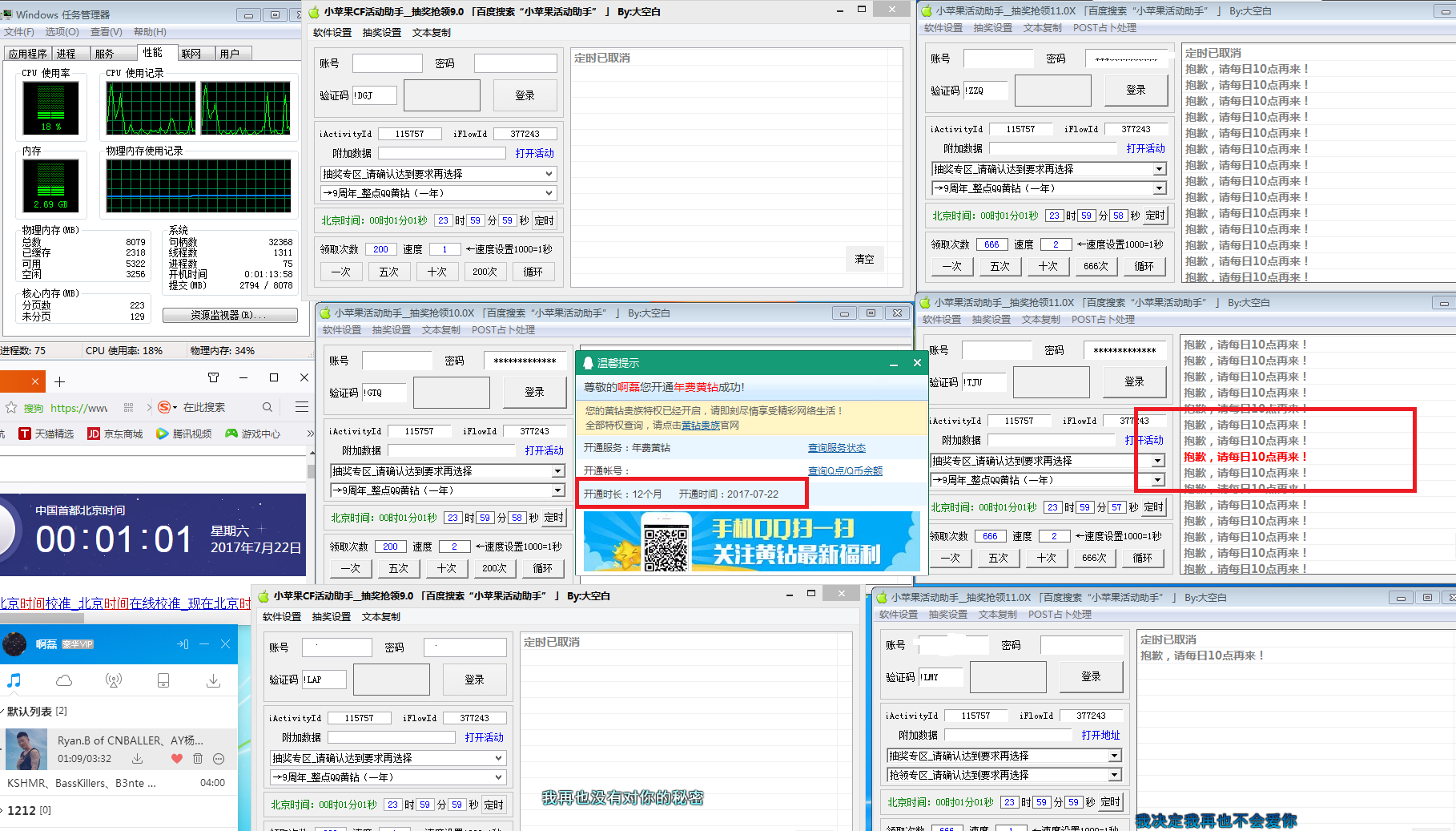Screen dimensions: 1456x831
Task: Switch the music player to mini mode
Action: pos(183,643)
